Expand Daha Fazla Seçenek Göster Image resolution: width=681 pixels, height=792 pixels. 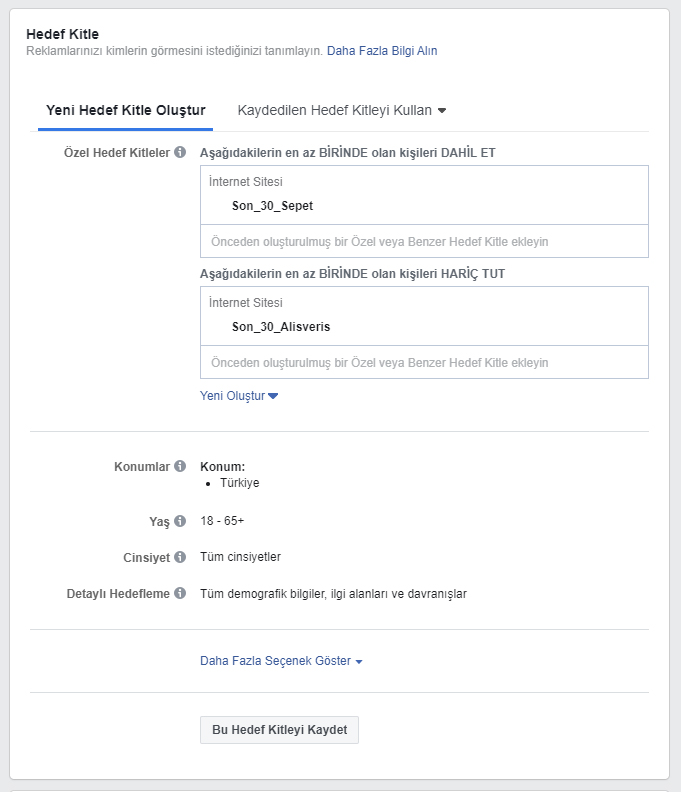281,661
